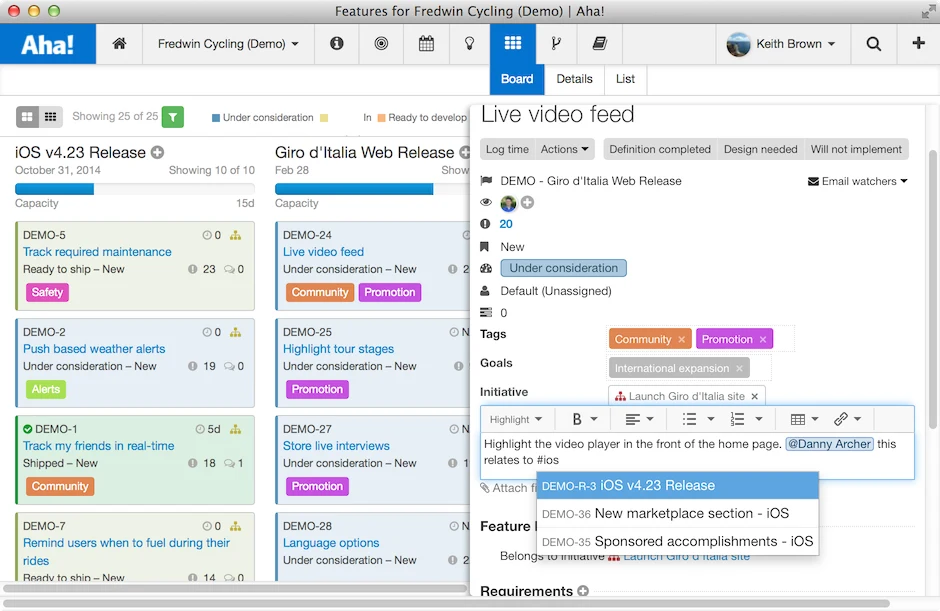The width and height of the screenshot is (940, 611).
Task: Click the hierarchy icon on DEMO-5 card
Action: 236,236
